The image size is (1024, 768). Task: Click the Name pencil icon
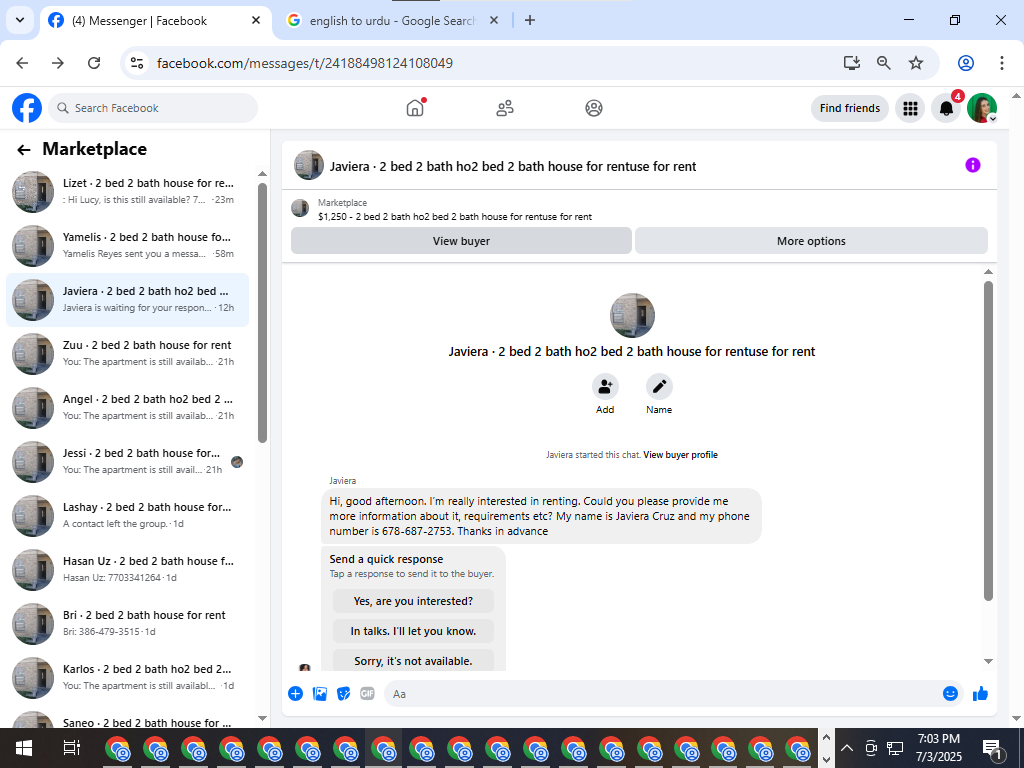tap(659, 387)
